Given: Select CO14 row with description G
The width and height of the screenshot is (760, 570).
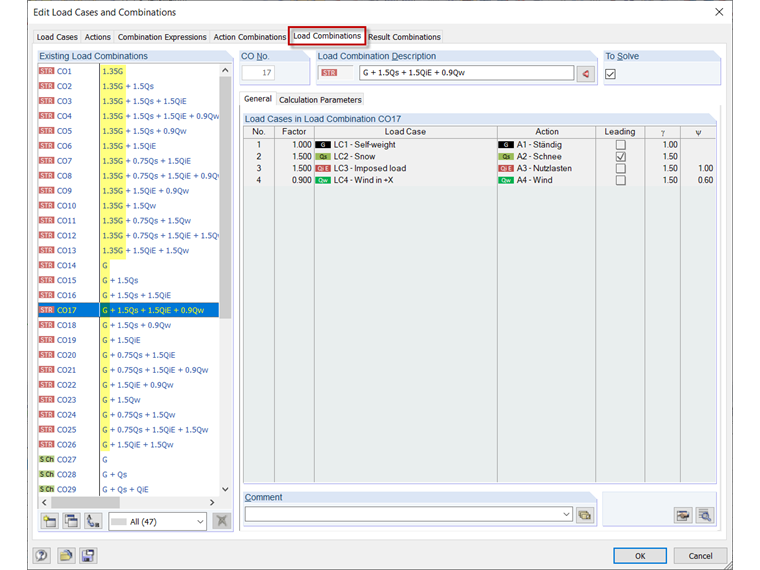Looking at the screenshot, I should (128, 265).
